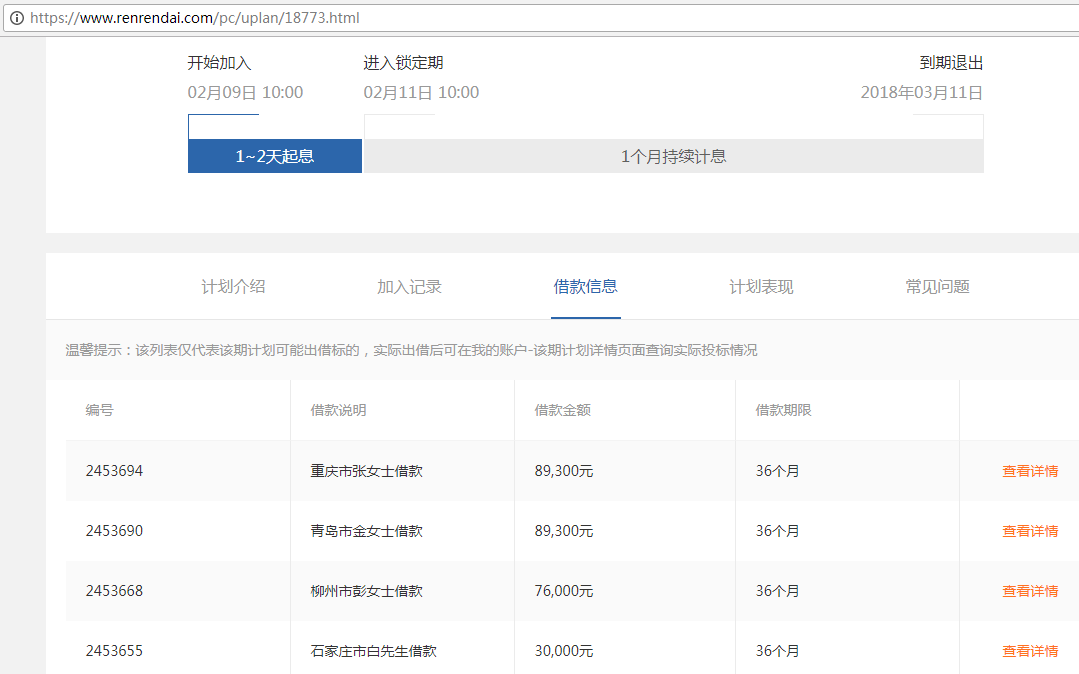Click the 编号 column header
1079x674 pixels.
tap(99, 410)
